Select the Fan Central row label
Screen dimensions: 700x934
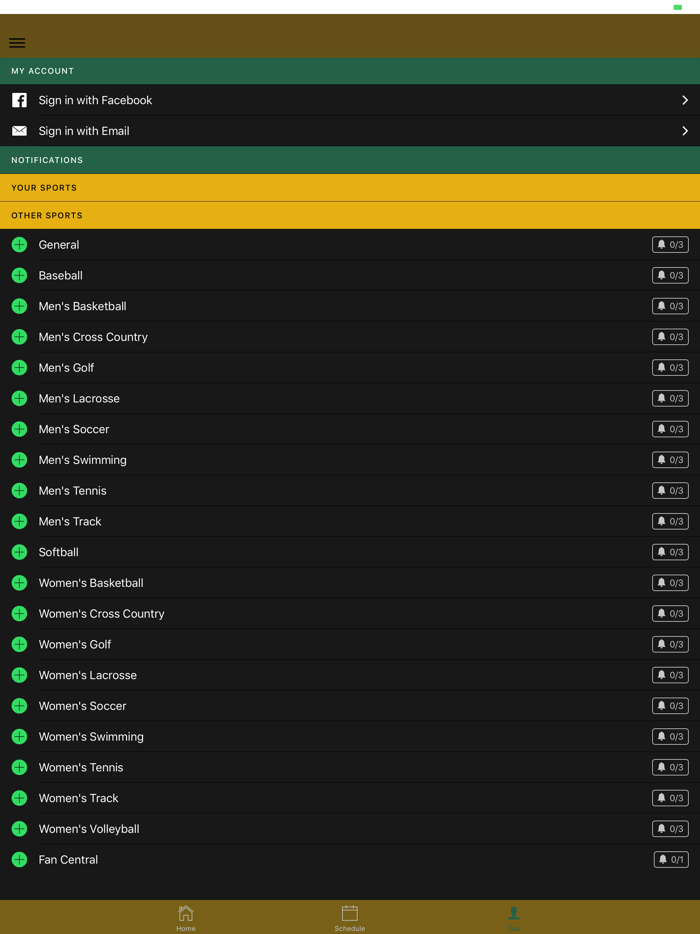pyautogui.click(x=68, y=860)
